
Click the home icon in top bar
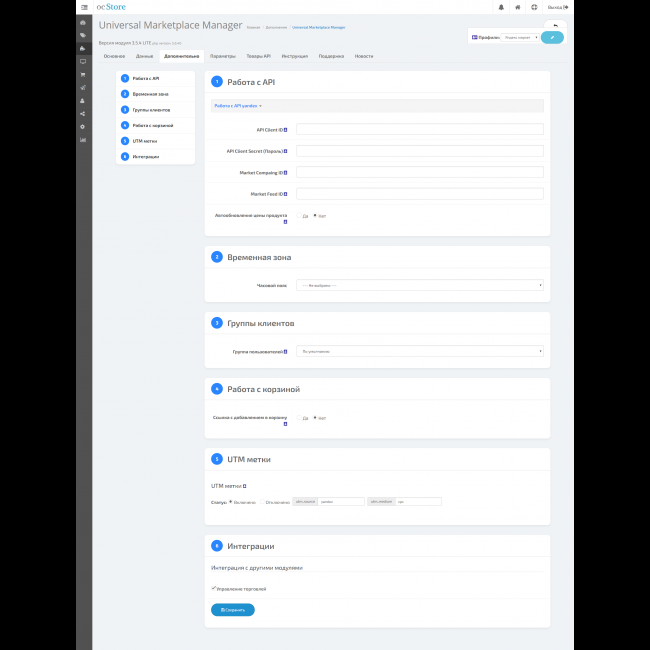pyautogui.click(x=517, y=7)
